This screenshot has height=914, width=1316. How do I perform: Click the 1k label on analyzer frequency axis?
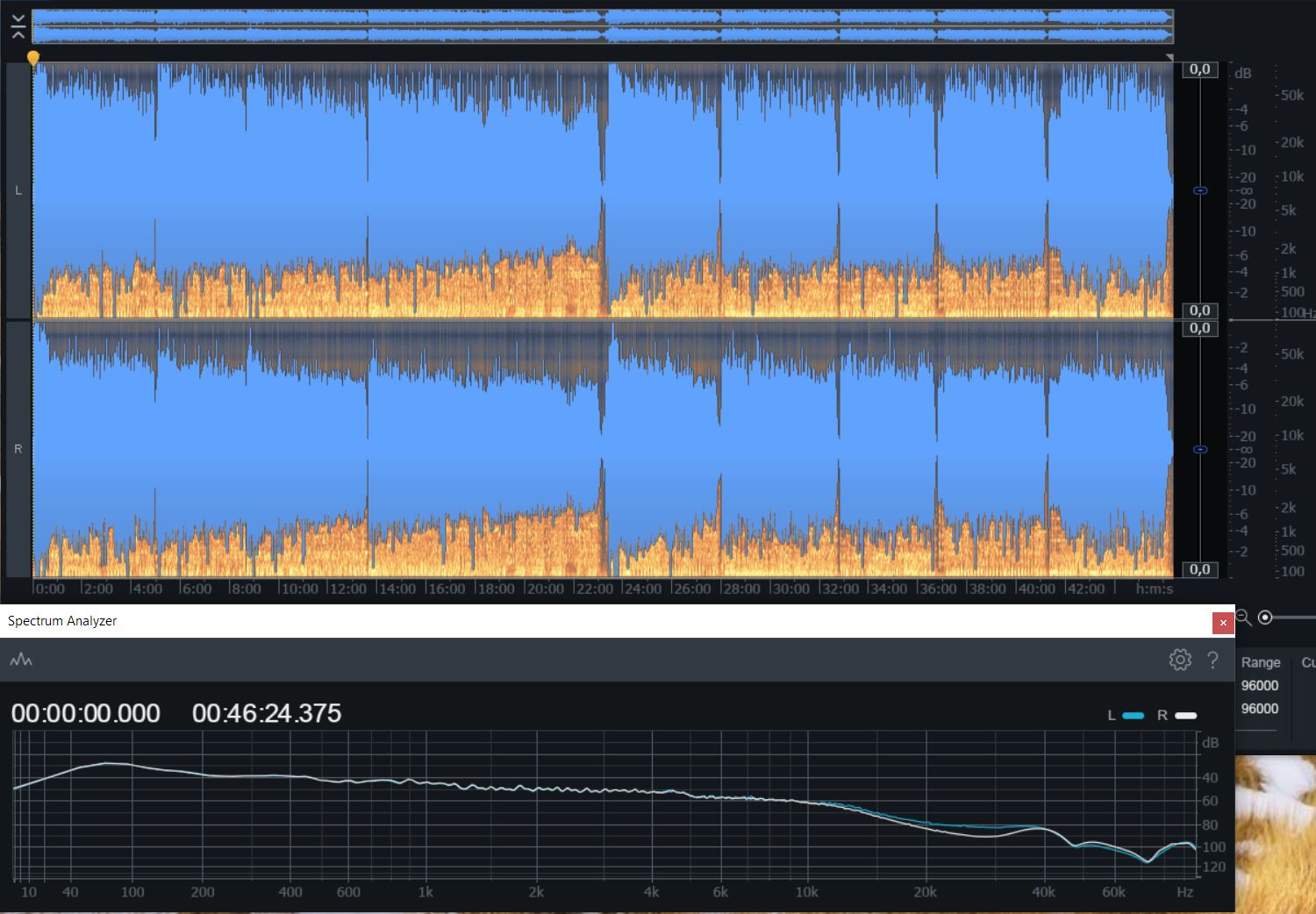point(426,892)
